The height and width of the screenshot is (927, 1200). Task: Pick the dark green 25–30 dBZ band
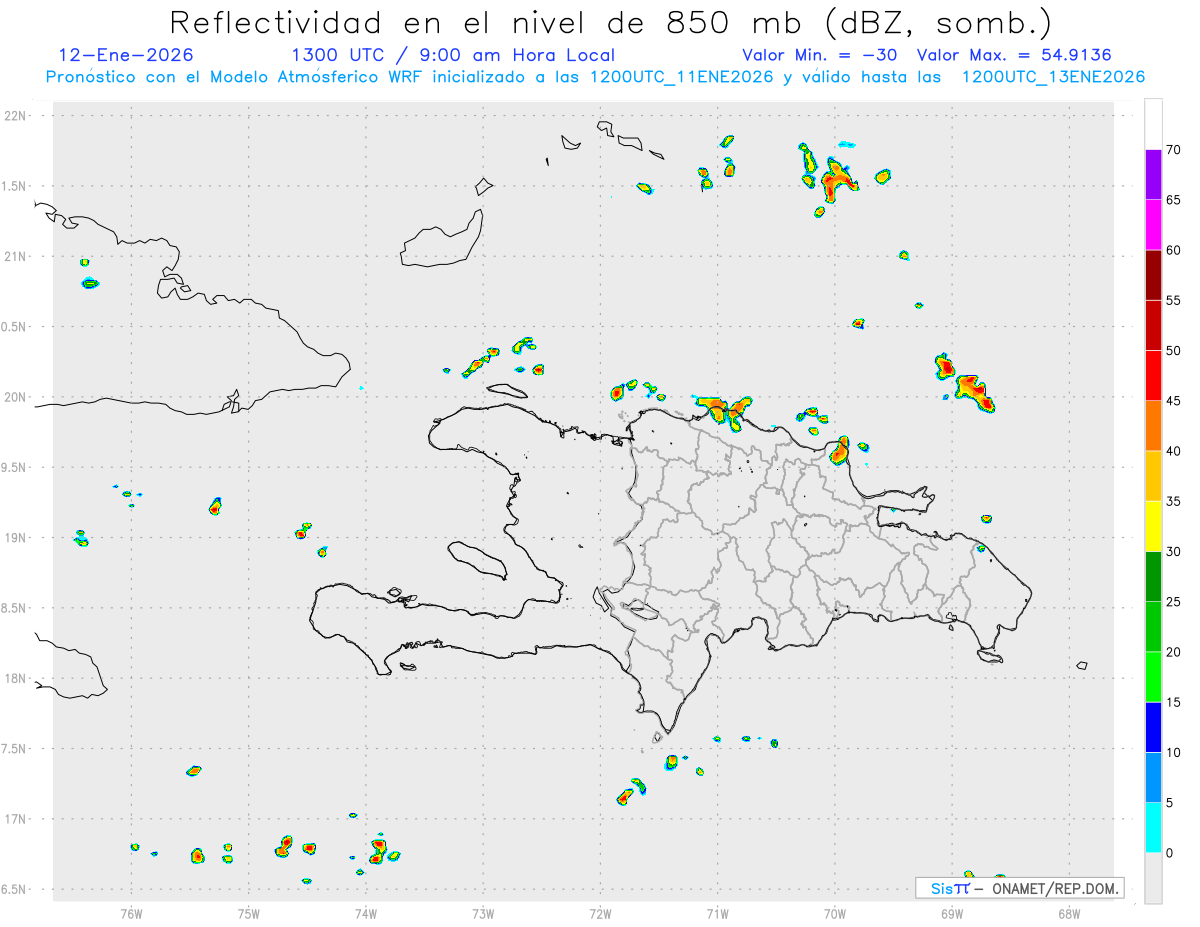pos(1153,577)
